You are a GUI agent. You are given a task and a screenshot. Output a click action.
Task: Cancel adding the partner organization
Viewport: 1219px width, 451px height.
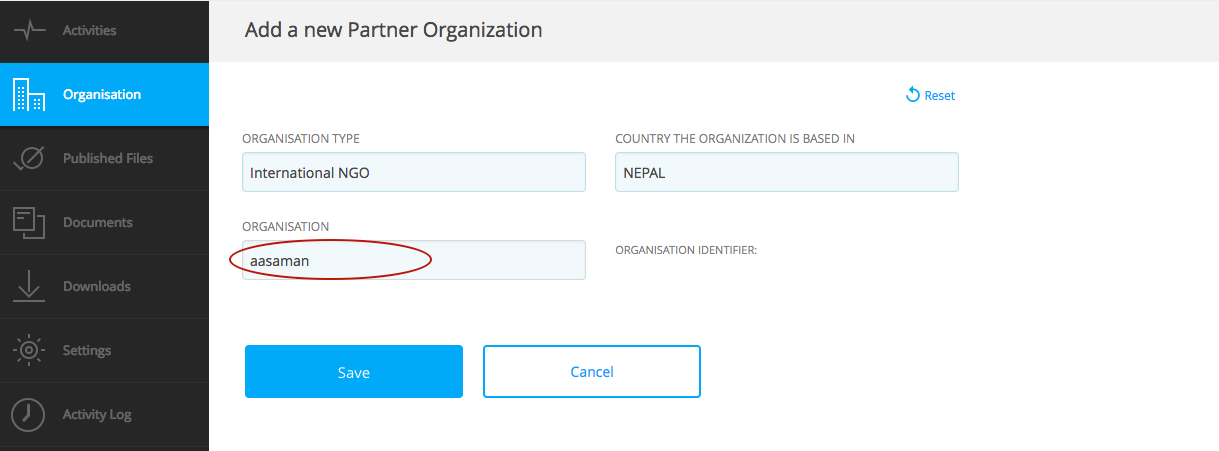(x=592, y=372)
